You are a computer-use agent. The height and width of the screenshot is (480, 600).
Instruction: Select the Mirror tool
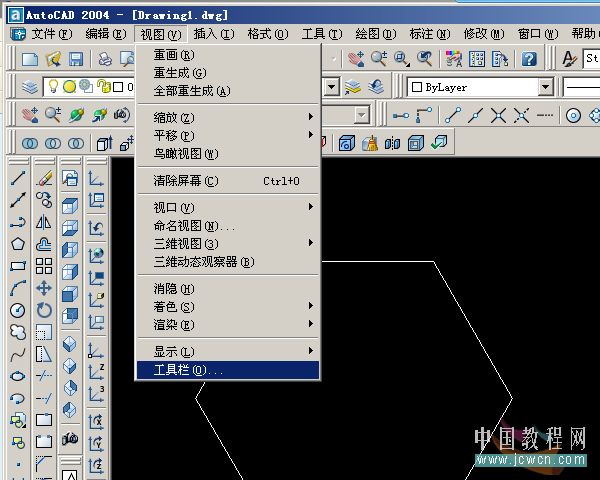(44, 222)
